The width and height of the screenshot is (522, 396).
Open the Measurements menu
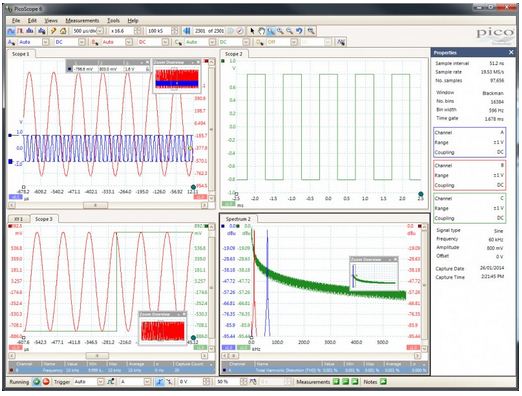(x=82, y=21)
